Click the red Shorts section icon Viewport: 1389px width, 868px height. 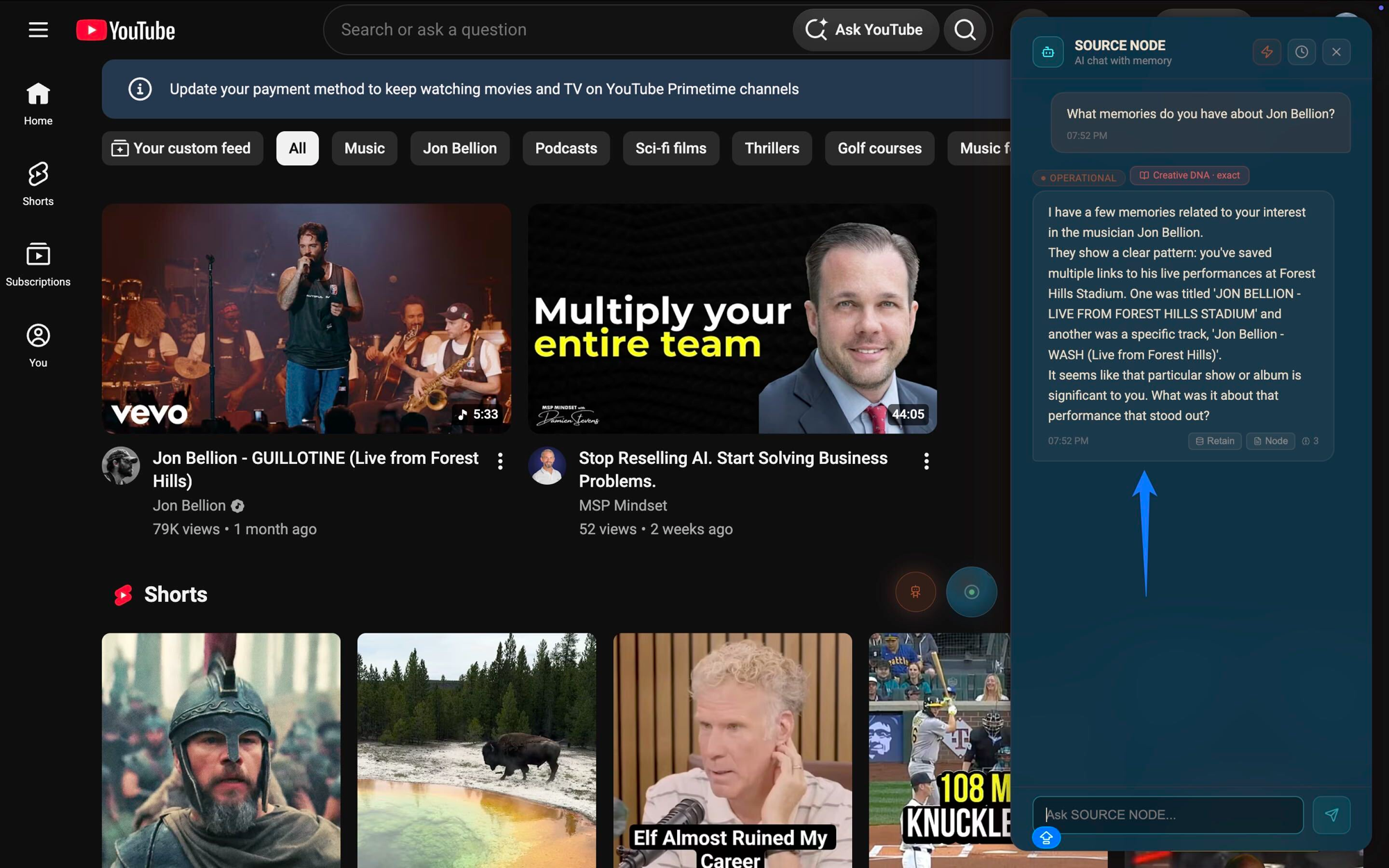pos(123,595)
